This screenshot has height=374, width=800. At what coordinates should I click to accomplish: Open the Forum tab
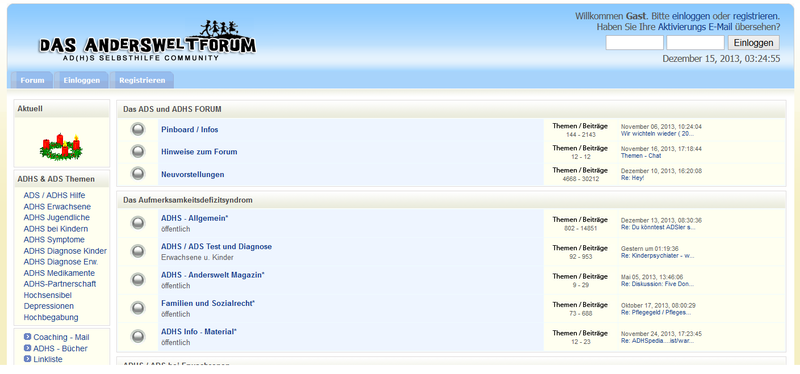[x=32, y=81]
